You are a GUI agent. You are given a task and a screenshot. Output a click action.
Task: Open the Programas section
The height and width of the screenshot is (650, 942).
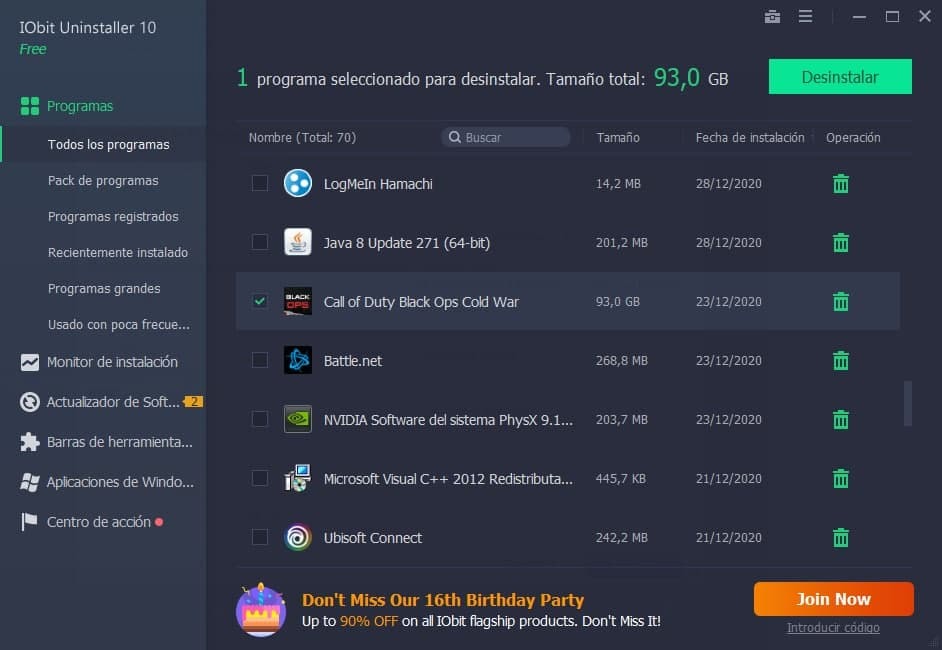[x=80, y=106]
